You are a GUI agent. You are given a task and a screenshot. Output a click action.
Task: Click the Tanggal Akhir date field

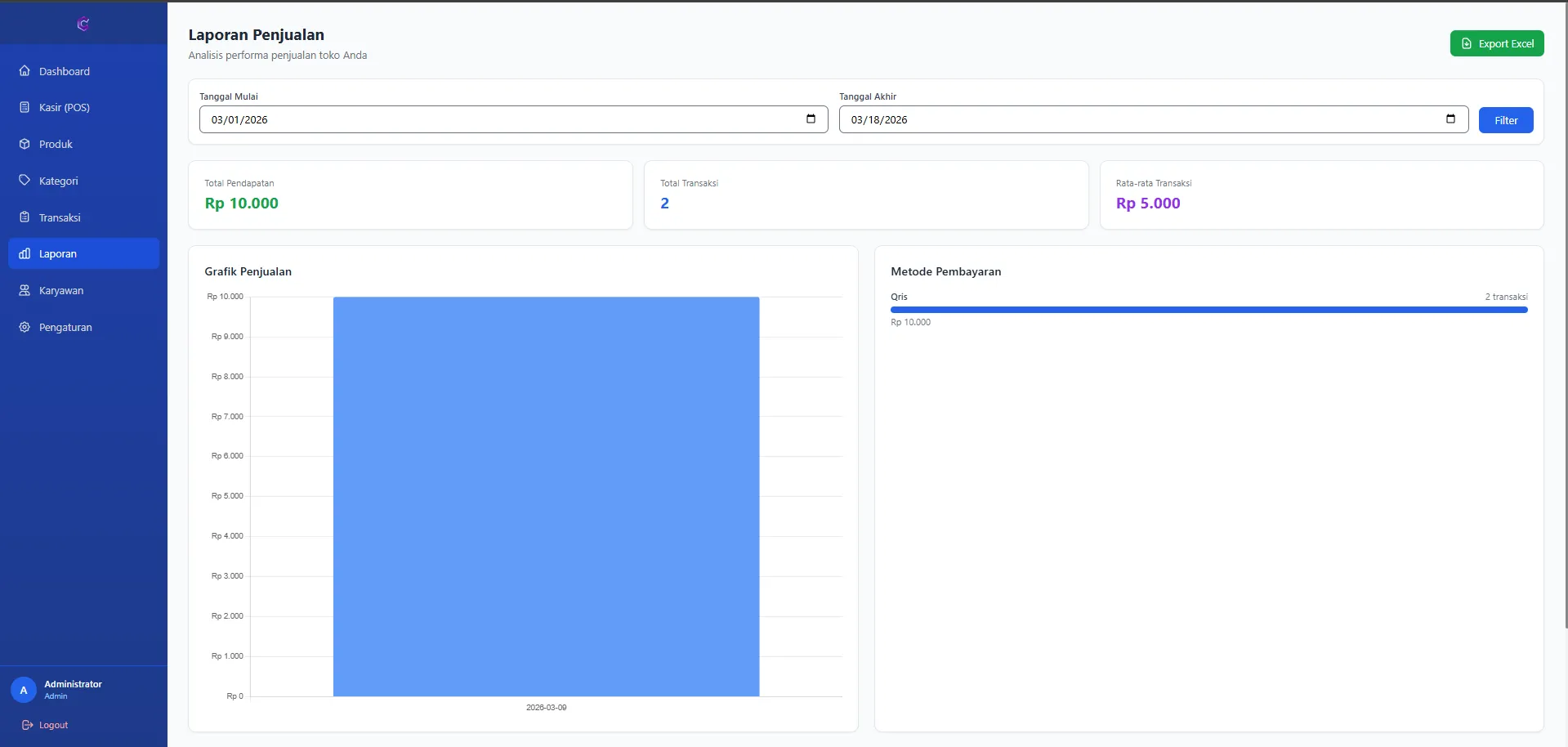click(x=1136, y=119)
